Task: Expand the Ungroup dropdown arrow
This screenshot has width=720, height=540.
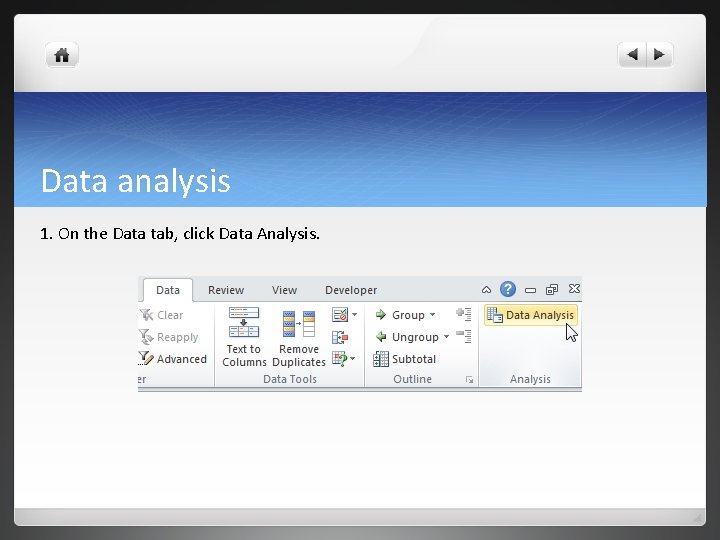Action: tap(446, 337)
